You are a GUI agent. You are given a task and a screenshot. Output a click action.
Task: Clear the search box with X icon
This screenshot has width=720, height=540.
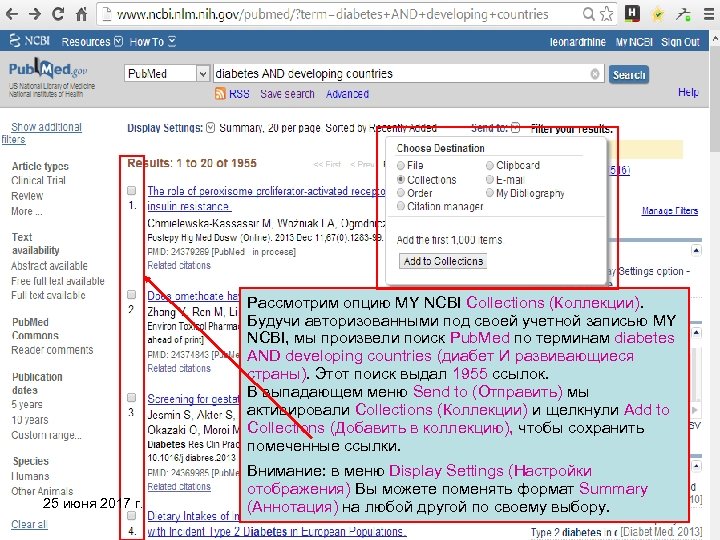[595, 74]
